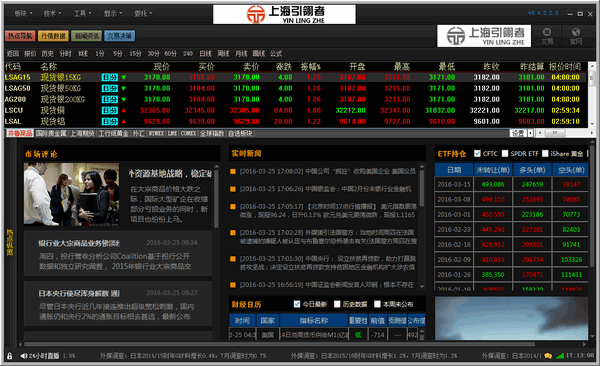Select the COMEX tab
This screenshot has height=366, width=600.
188,133
